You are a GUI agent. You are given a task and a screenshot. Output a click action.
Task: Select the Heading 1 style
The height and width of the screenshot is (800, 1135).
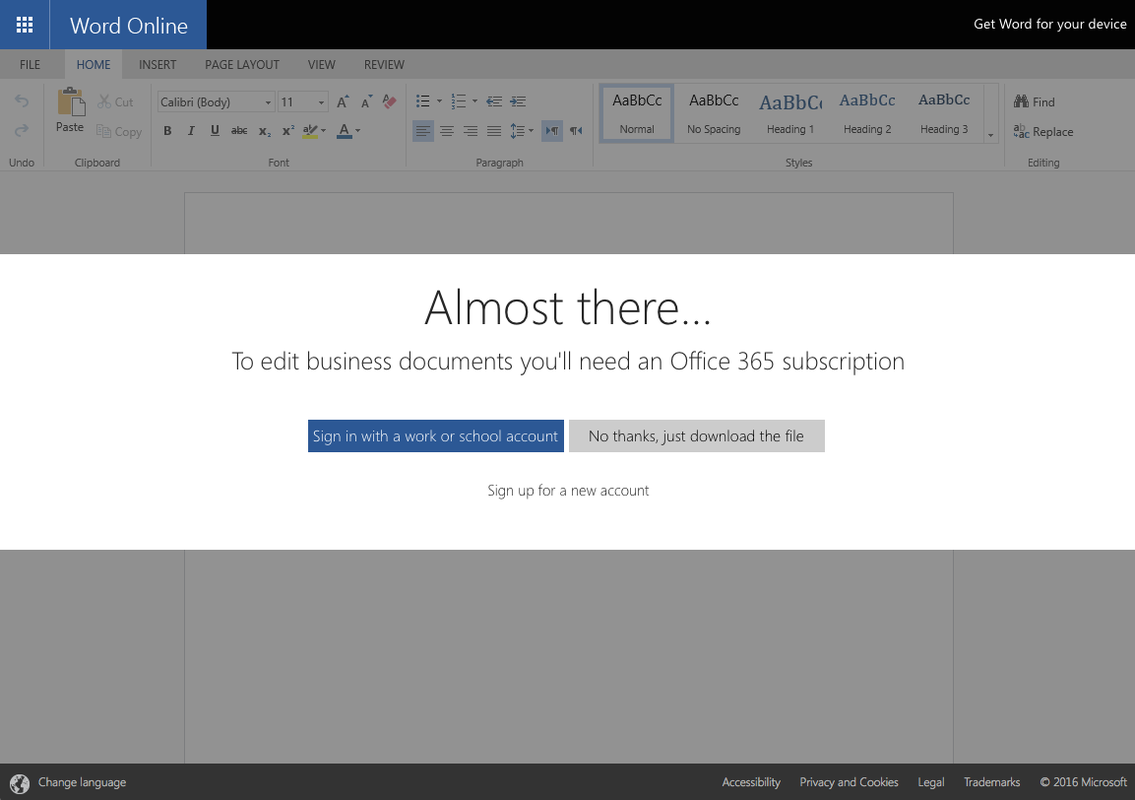790,110
